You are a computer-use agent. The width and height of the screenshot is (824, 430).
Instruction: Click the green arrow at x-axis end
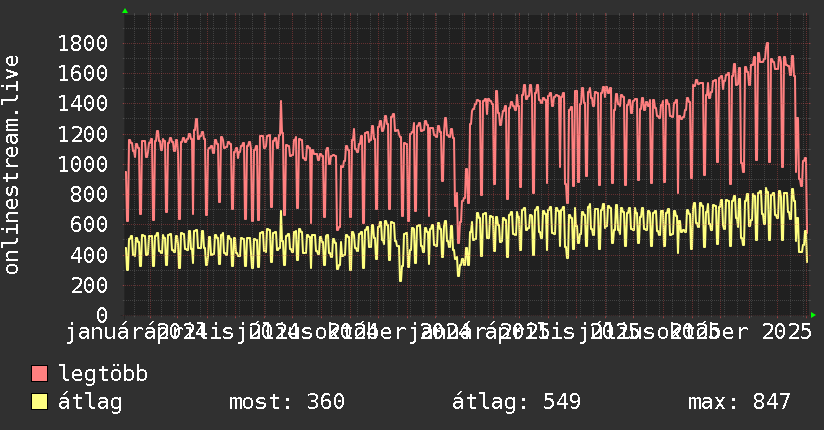[x=813, y=315]
